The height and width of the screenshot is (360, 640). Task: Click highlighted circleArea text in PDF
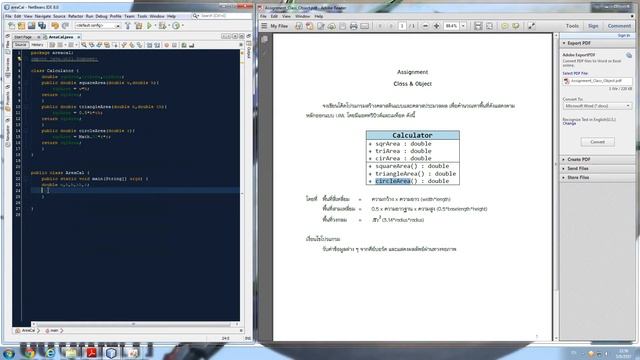tap(393, 181)
